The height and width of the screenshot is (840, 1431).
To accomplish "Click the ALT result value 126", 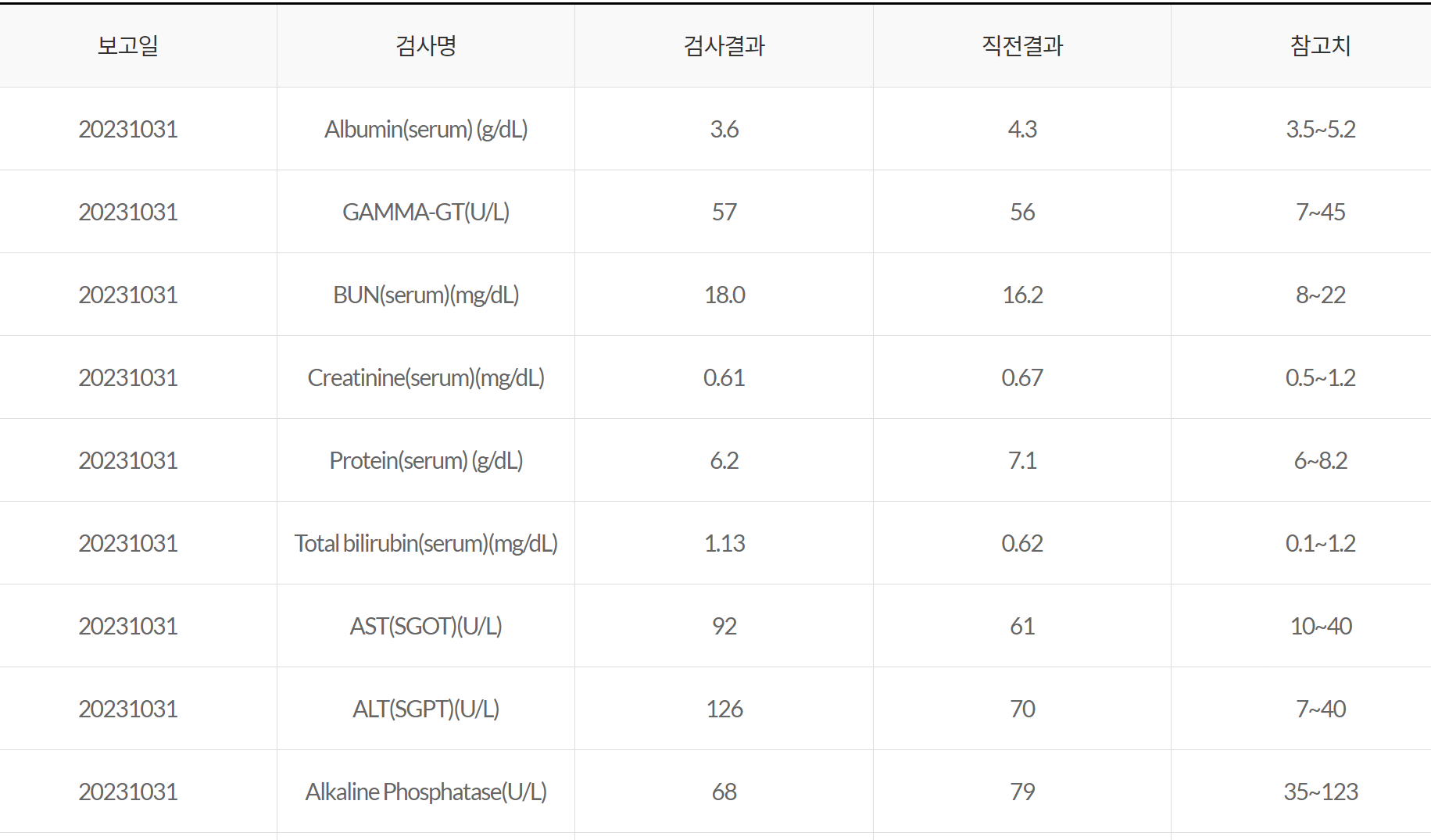I will tap(724, 709).
